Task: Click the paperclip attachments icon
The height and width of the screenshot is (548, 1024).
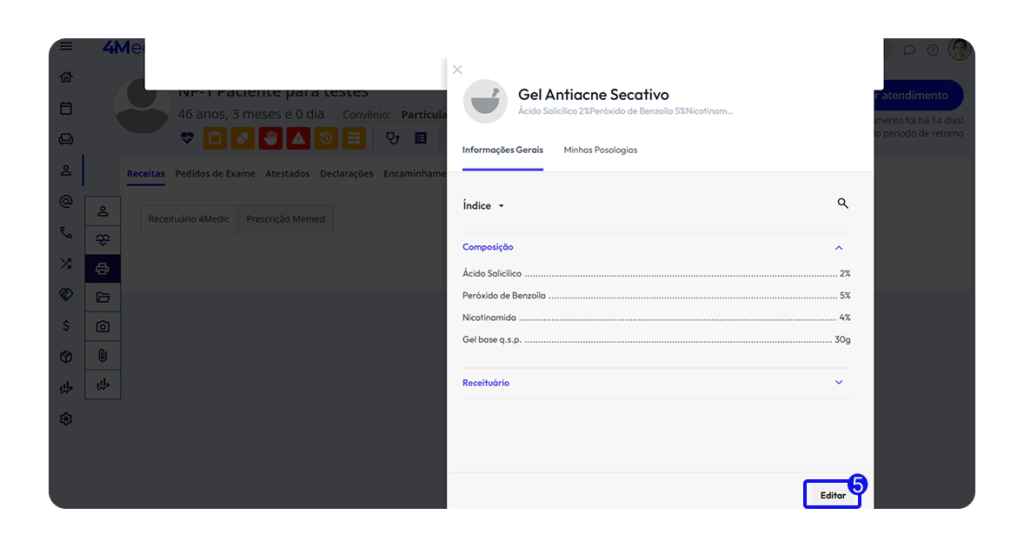Action: [x=102, y=355]
